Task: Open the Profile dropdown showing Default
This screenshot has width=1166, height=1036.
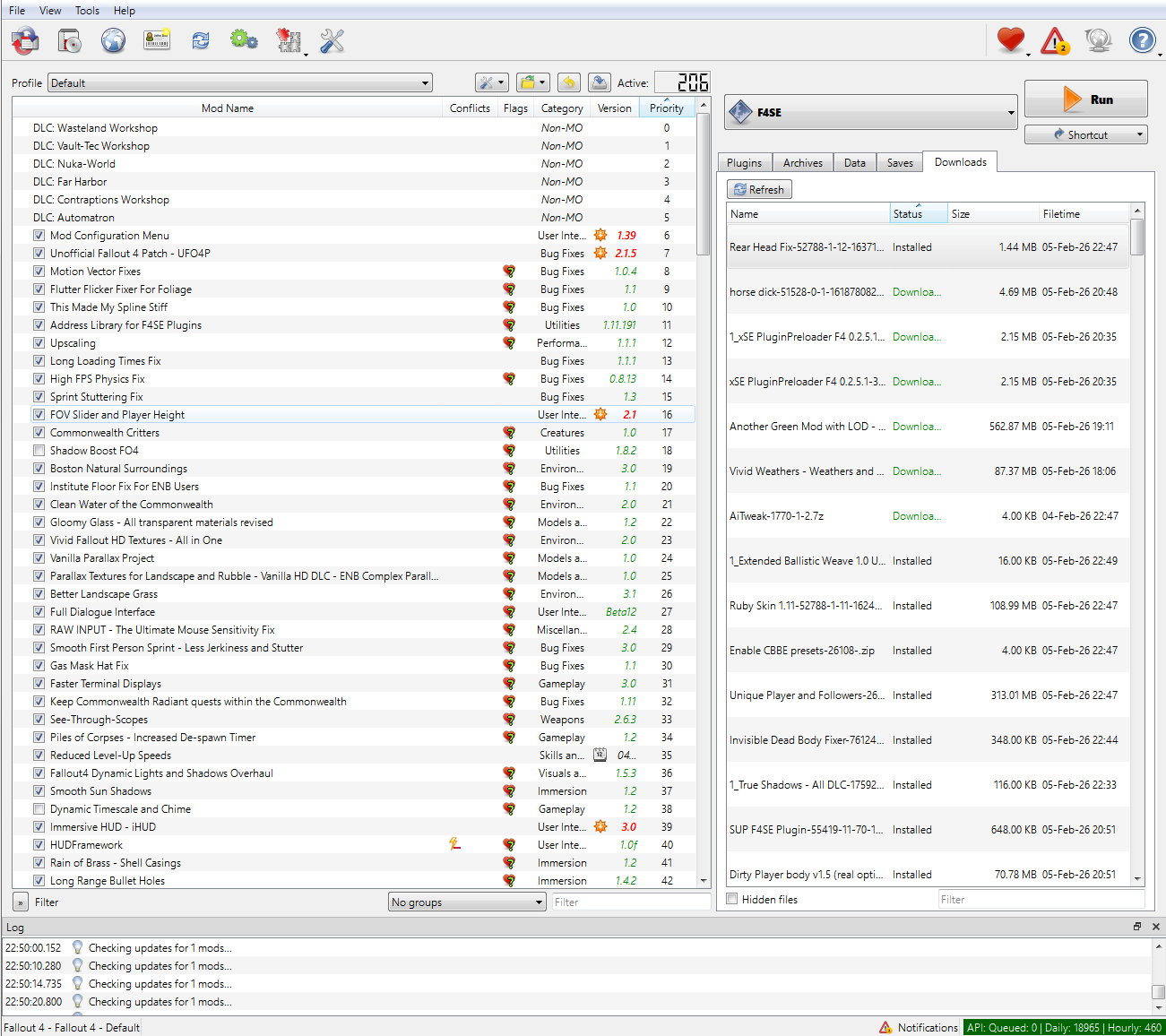Action: (240, 83)
